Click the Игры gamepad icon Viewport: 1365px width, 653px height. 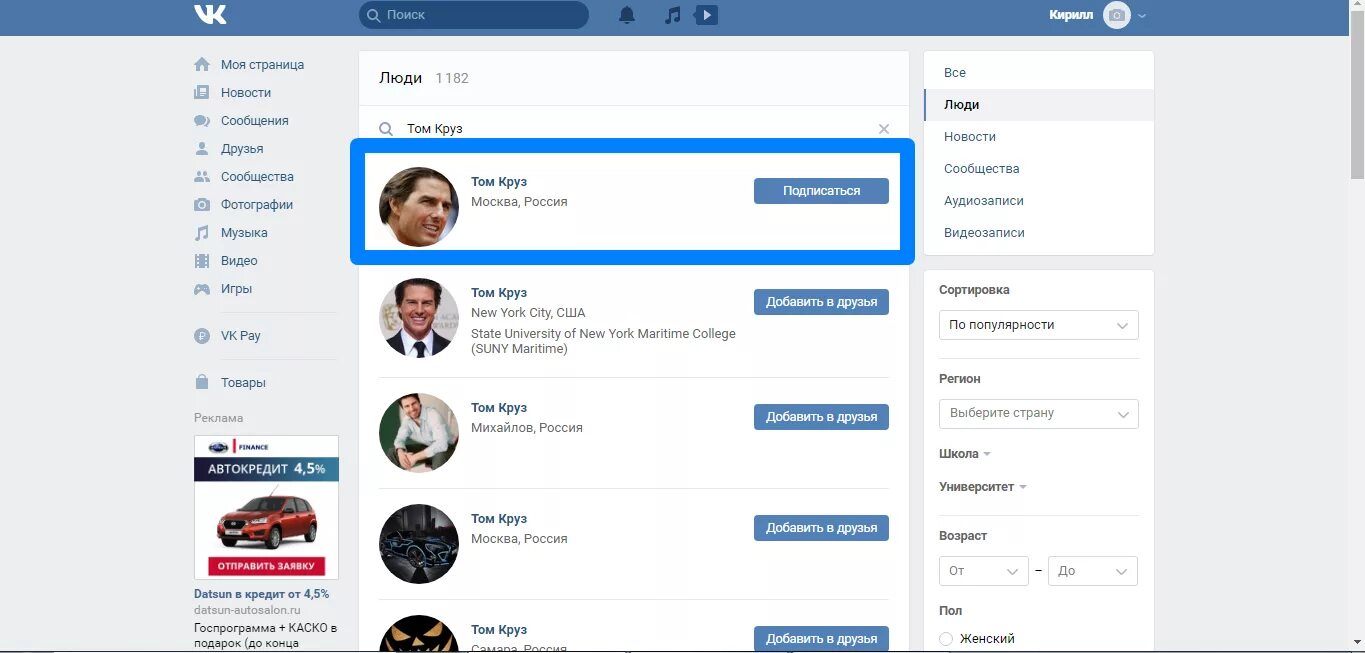202,289
